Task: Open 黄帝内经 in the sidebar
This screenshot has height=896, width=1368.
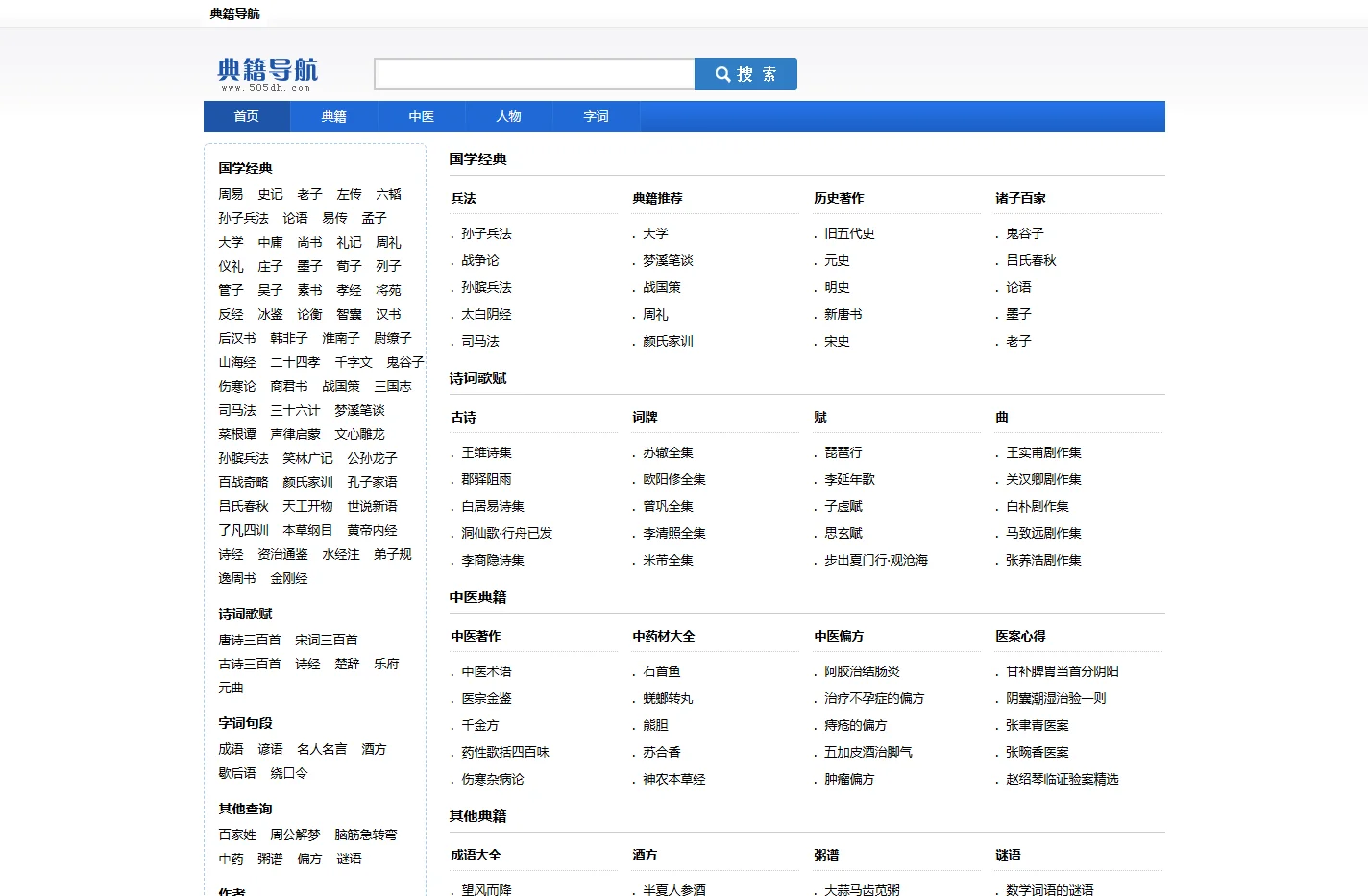Action: (372, 530)
